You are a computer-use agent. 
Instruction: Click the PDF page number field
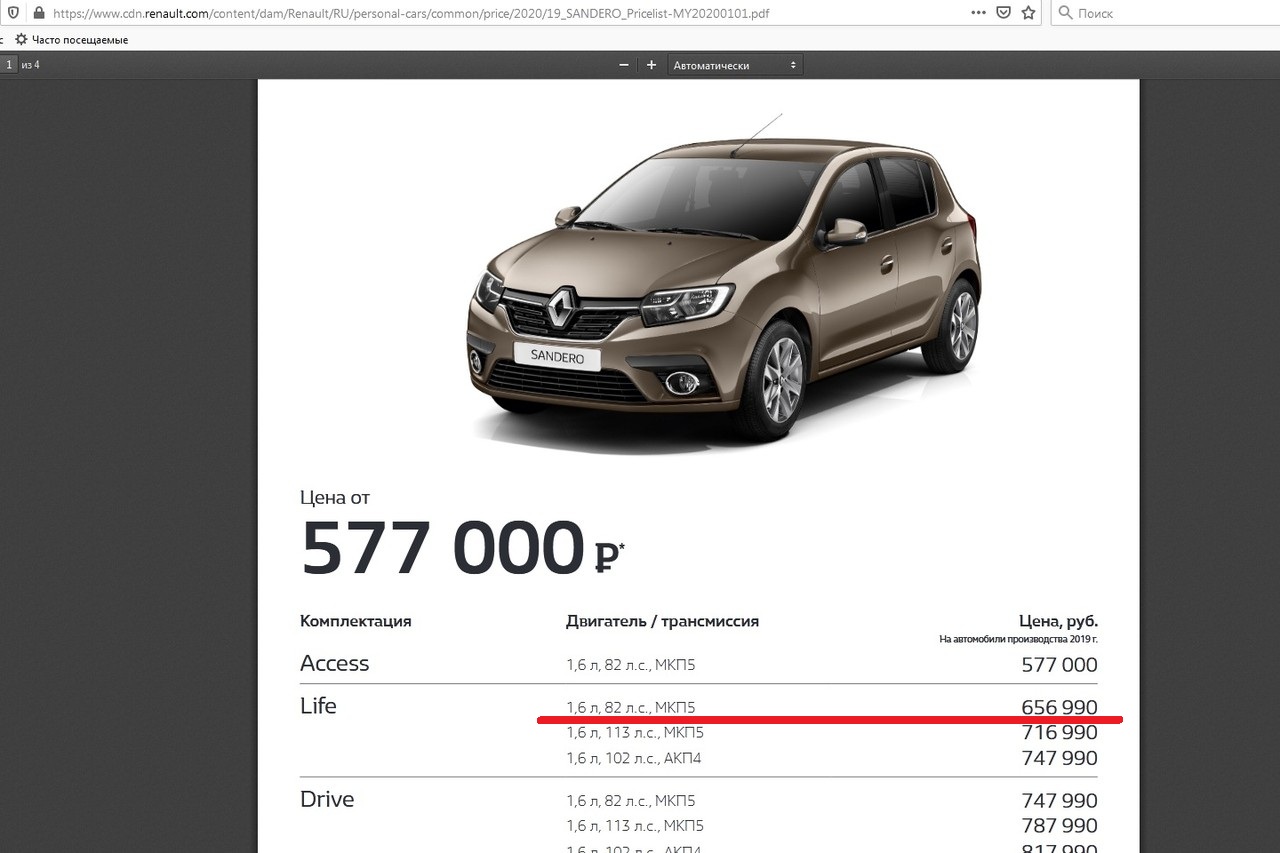(x=9, y=65)
